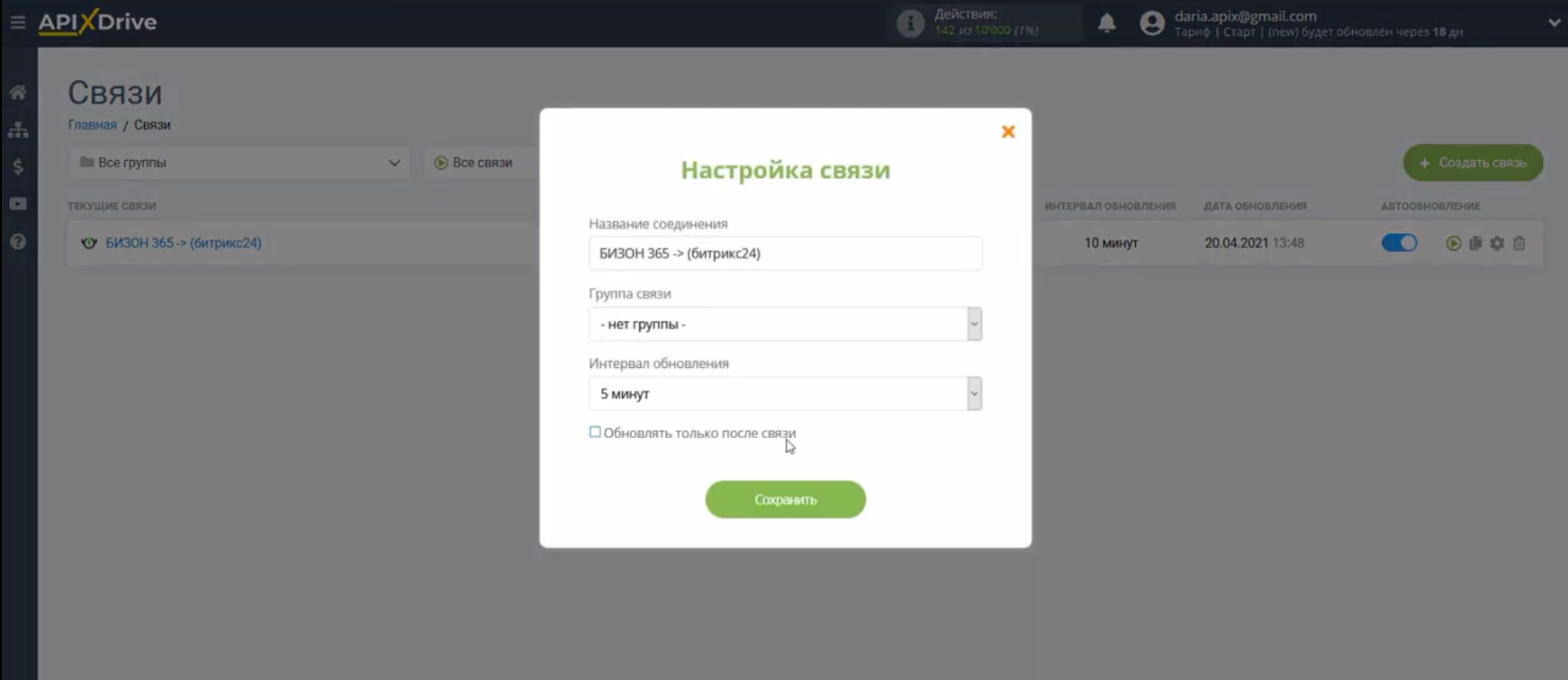
Task: Open the connection group dropdown
Action: tap(785, 324)
